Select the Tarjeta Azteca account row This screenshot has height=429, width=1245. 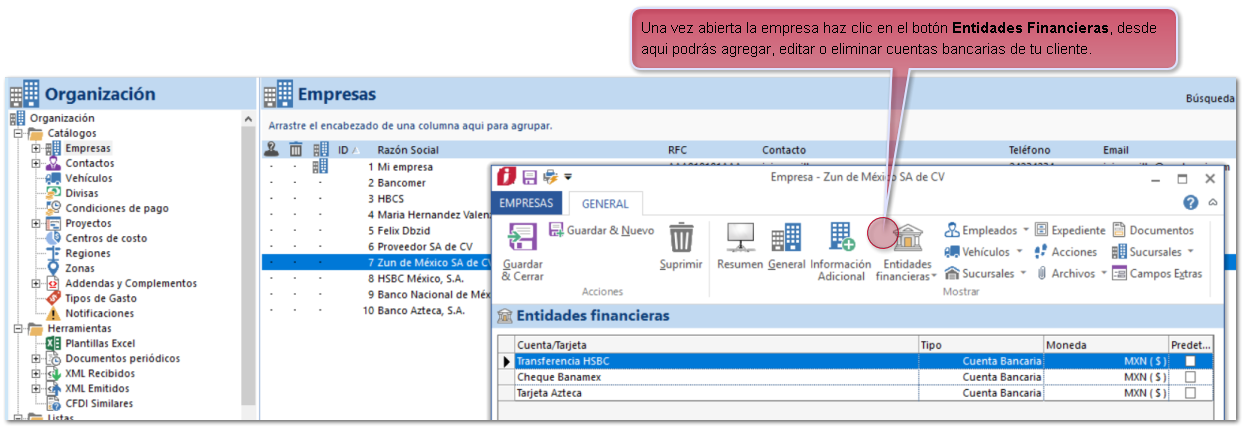pos(856,393)
